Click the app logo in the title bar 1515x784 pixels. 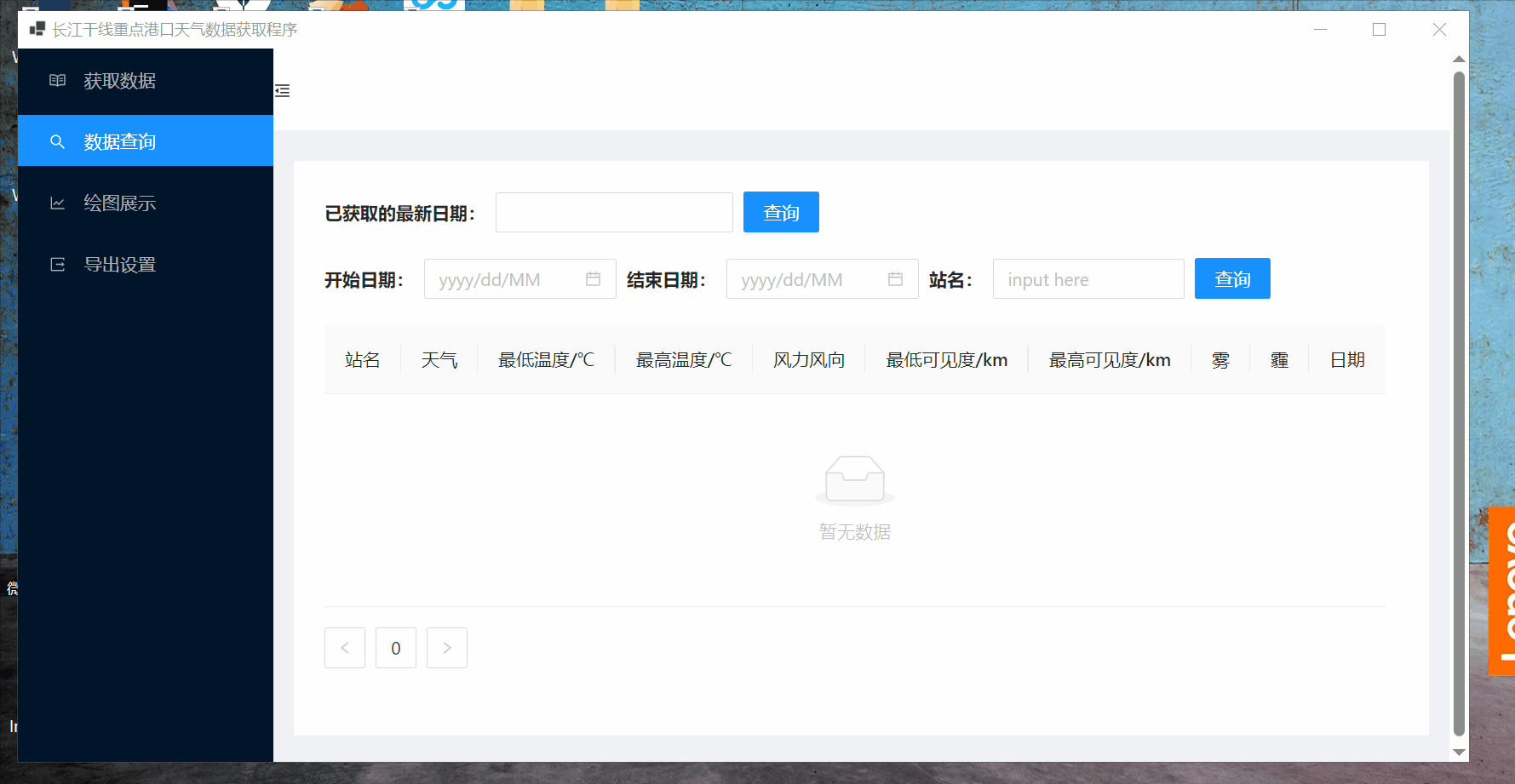pyautogui.click(x=37, y=28)
